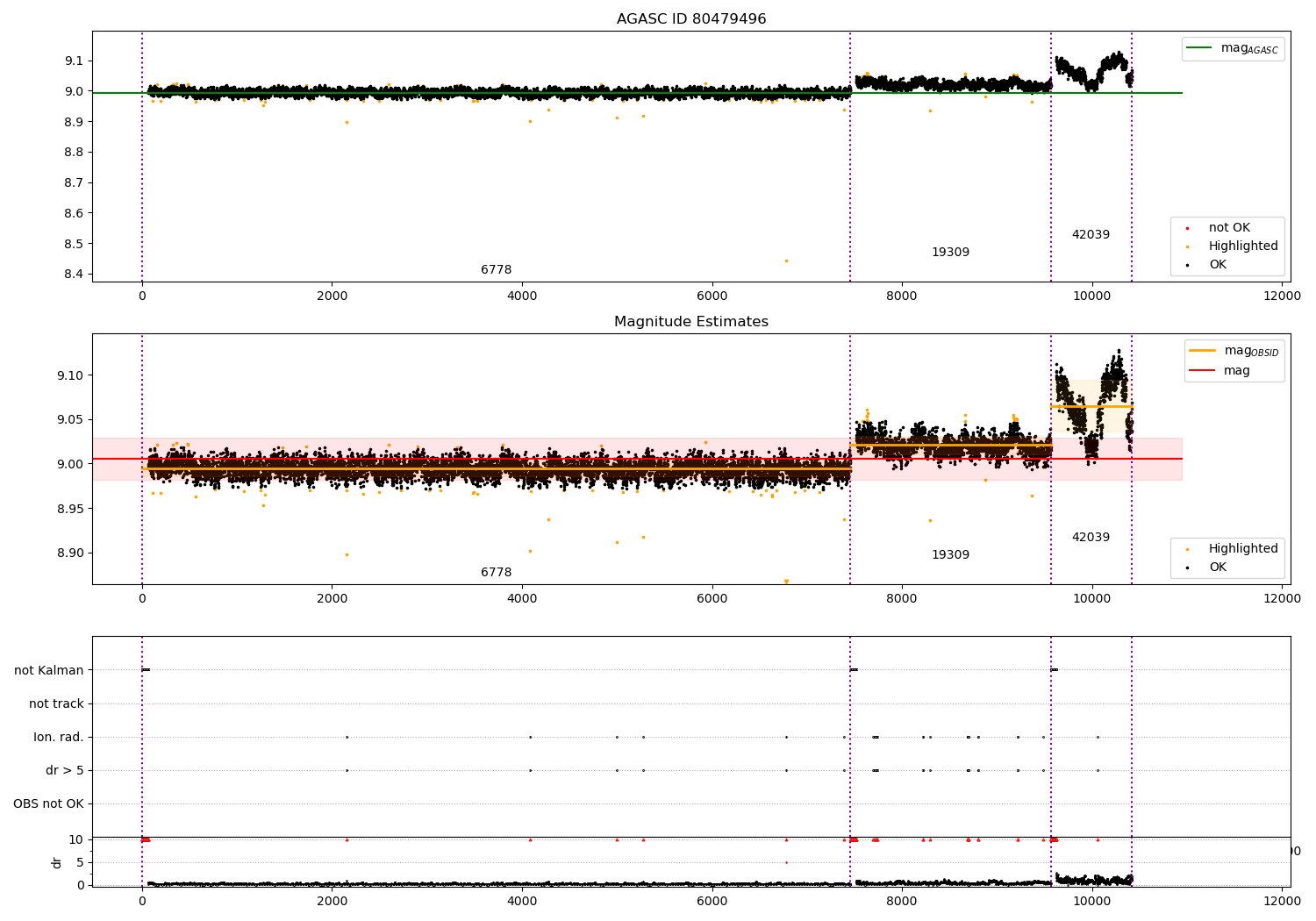
Task: Click the 5 tick on the dr axis
Action: pyautogui.click(x=80, y=862)
